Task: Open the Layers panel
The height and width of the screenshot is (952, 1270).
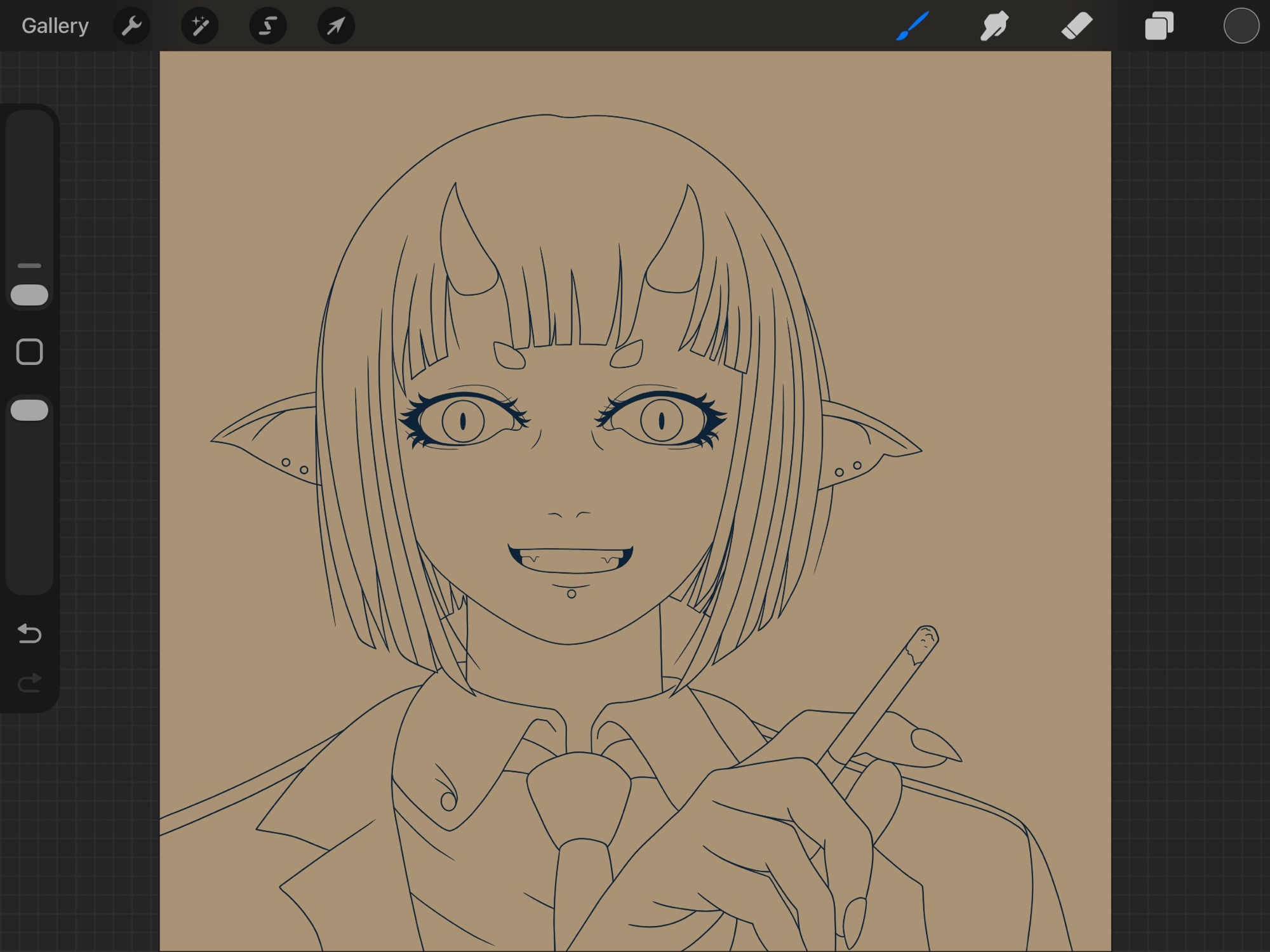Action: click(x=1159, y=26)
